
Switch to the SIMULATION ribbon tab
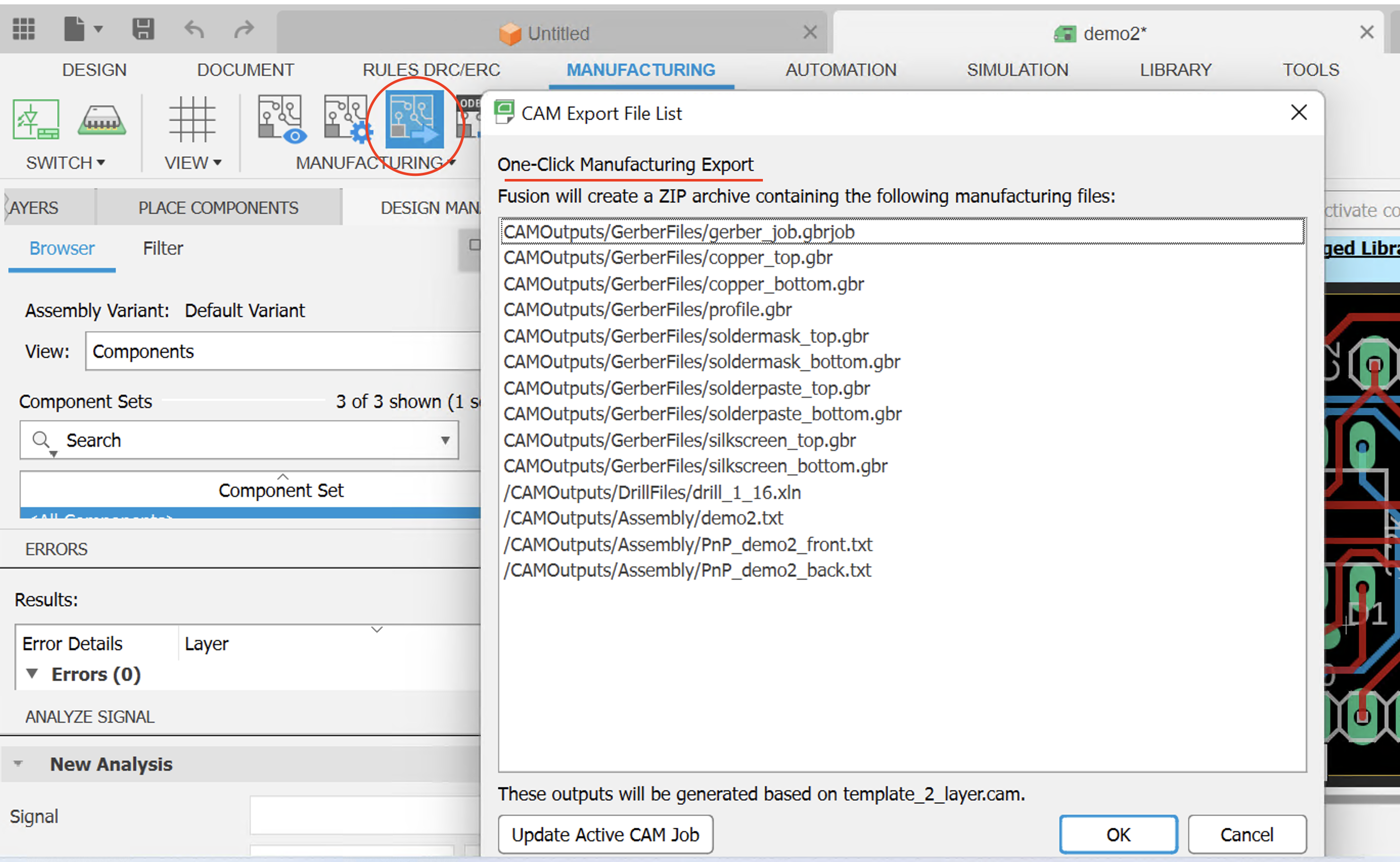1018,70
